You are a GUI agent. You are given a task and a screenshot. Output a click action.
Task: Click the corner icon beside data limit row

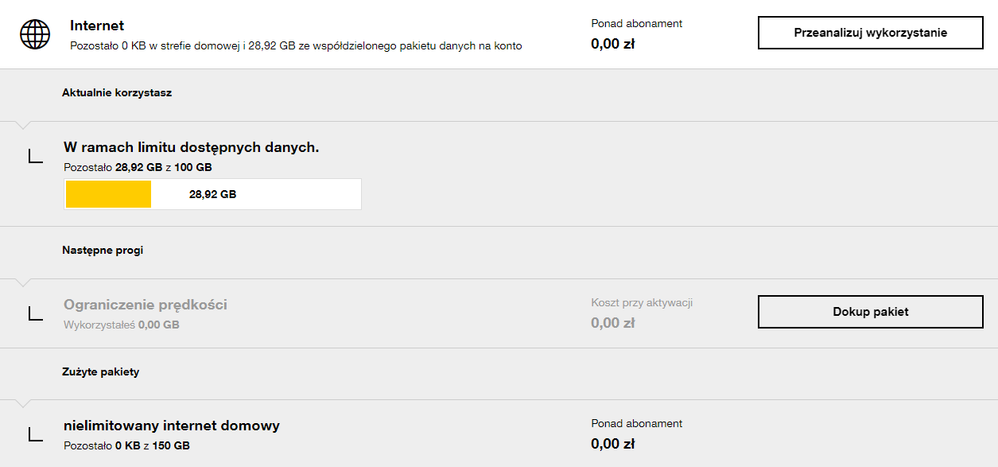coord(35,156)
